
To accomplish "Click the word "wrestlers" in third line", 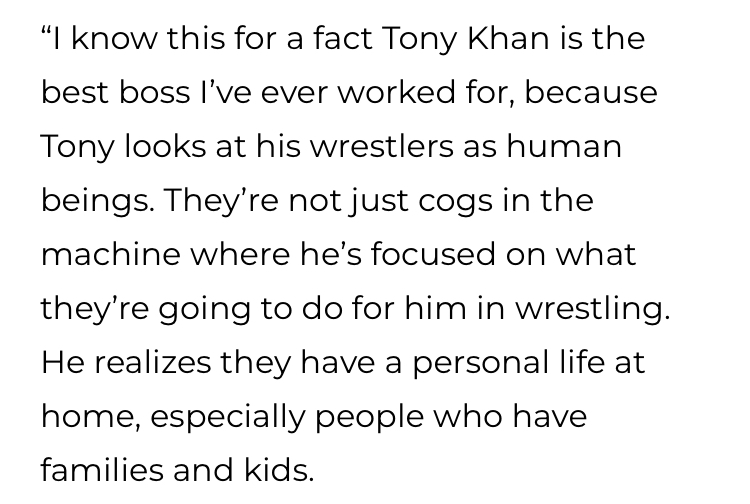I will 382,146.
